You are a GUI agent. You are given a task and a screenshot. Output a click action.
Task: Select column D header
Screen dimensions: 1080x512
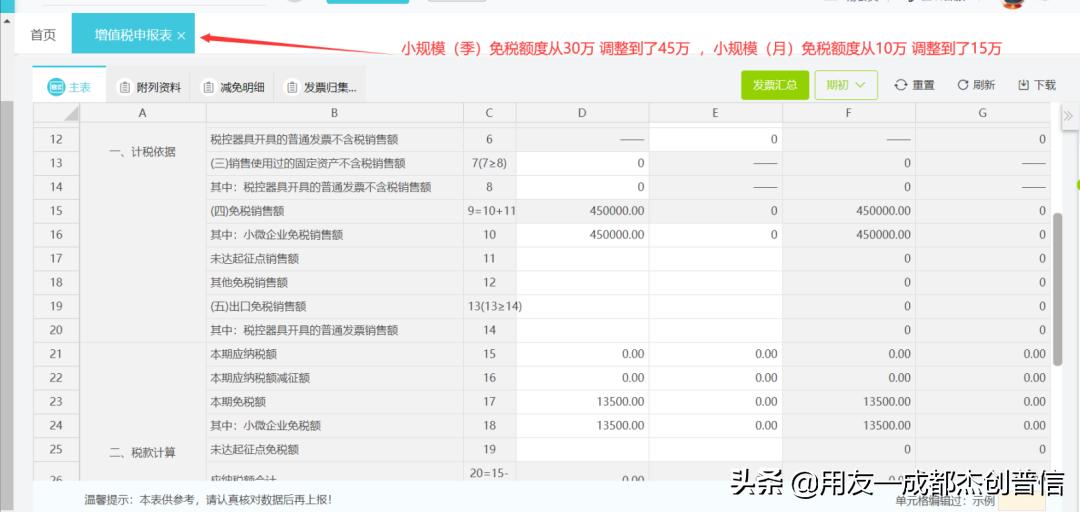point(582,113)
